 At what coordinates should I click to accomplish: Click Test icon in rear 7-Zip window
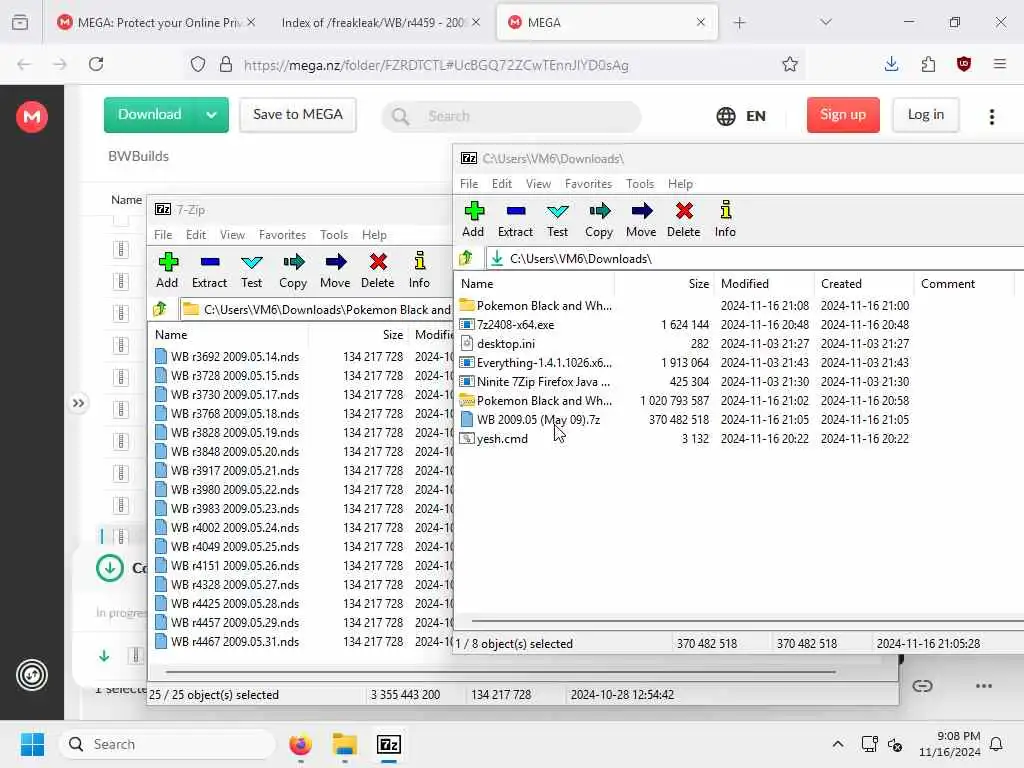(x=251, y=262)
